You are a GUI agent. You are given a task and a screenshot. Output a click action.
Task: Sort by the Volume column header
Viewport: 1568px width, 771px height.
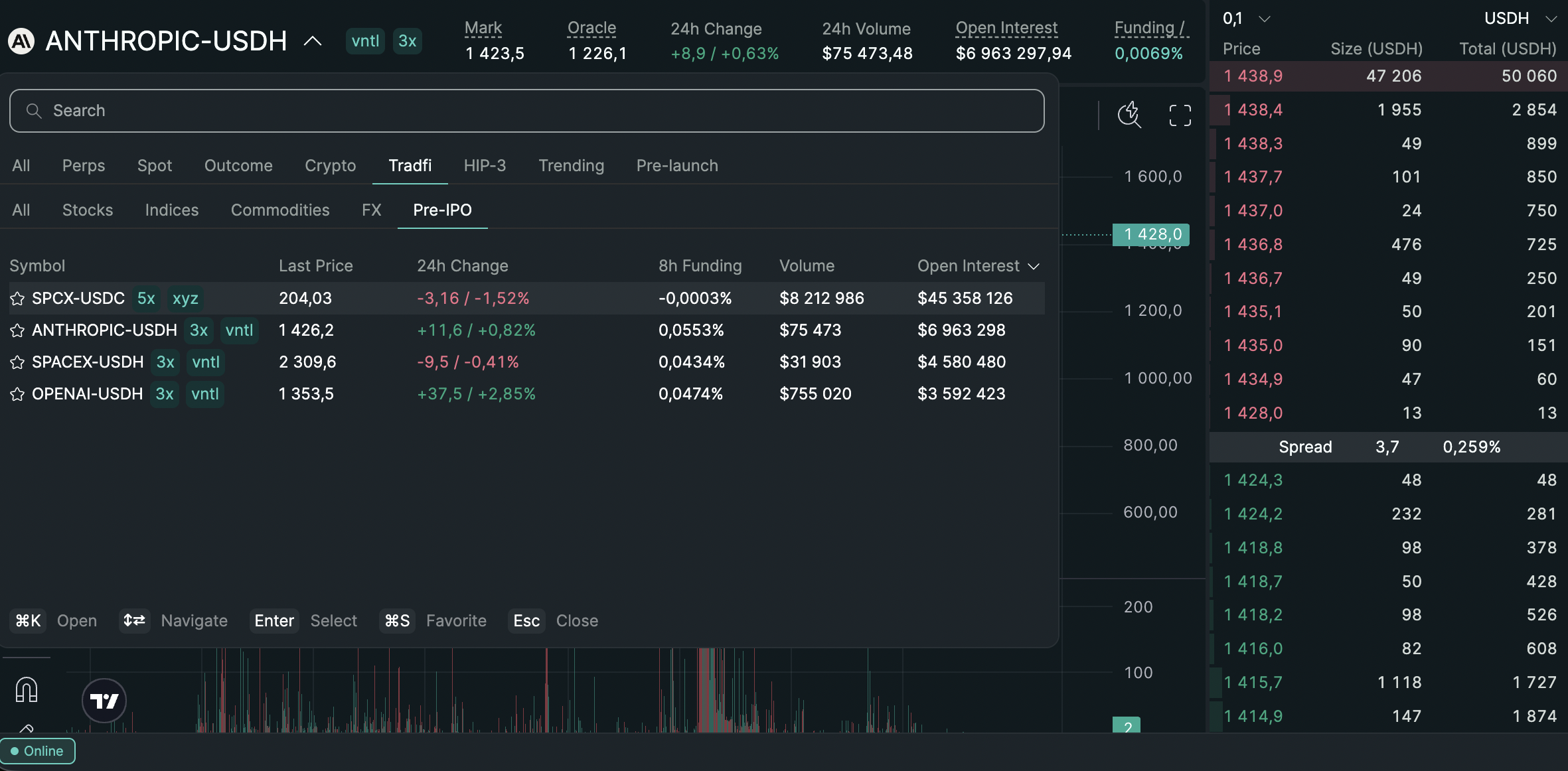[807, 265]
